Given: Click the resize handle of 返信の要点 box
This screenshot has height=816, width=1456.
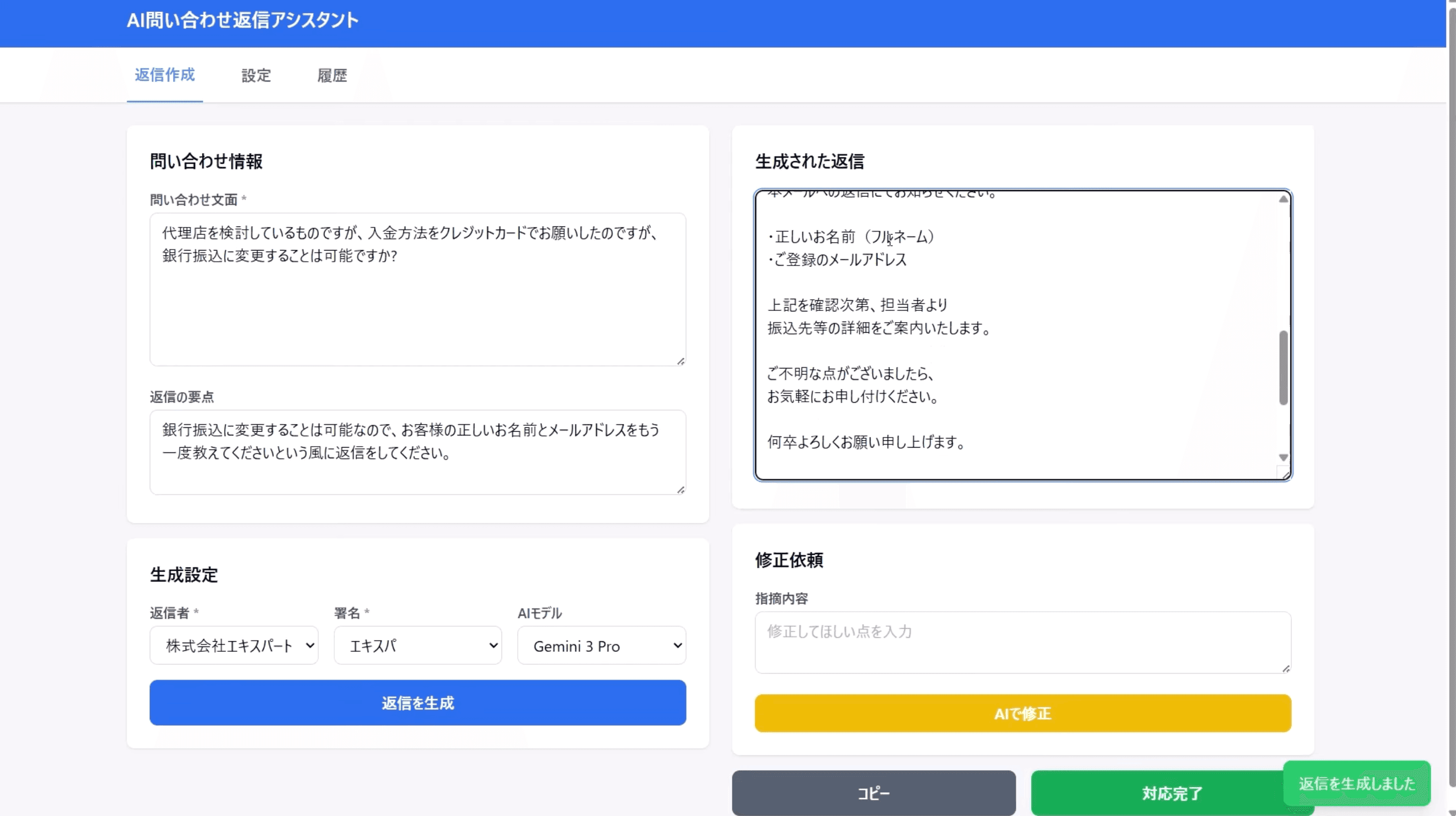Looking at the screenshot, I should point(681,490).
